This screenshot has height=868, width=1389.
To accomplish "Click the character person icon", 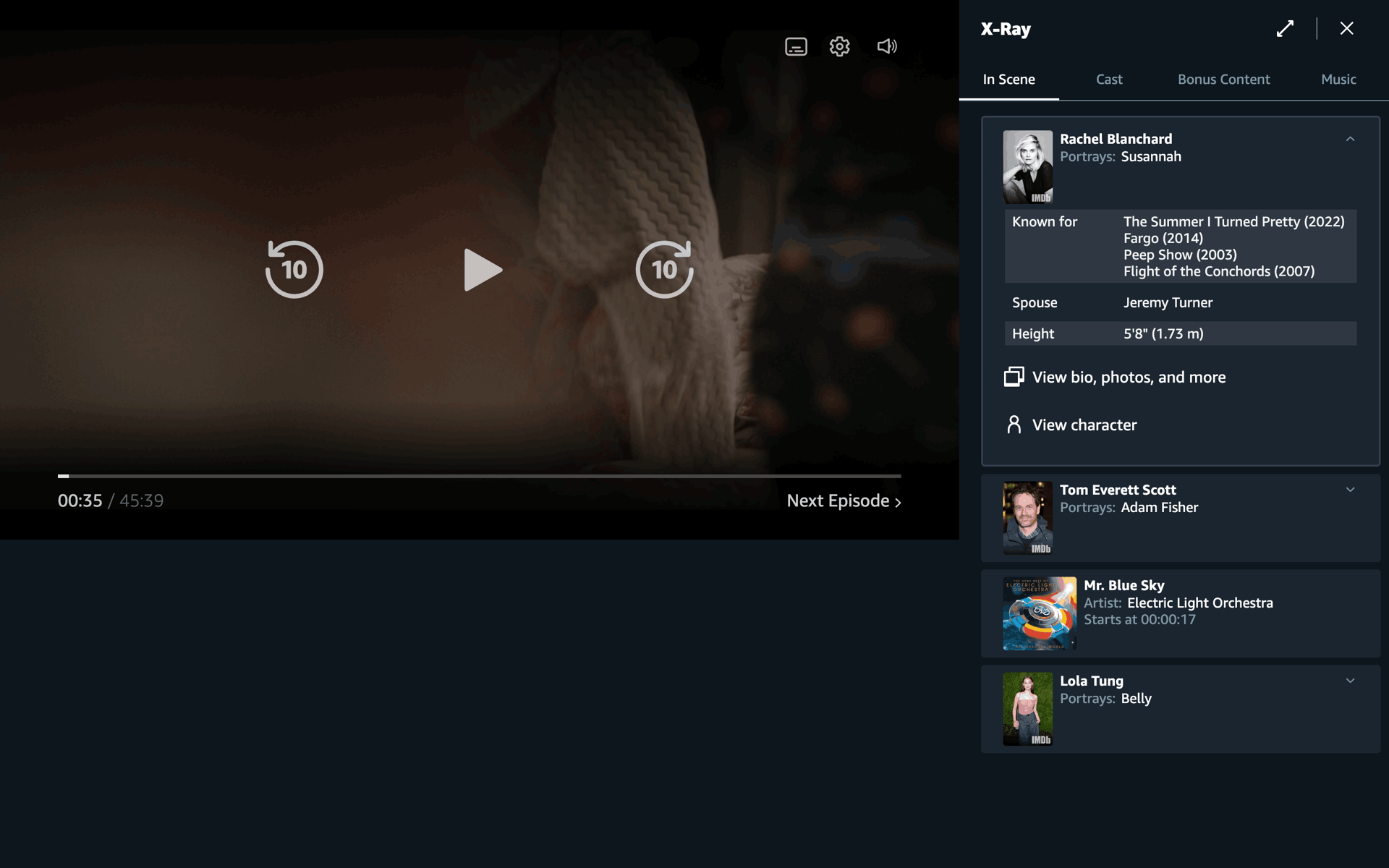I will (1014, 425).
